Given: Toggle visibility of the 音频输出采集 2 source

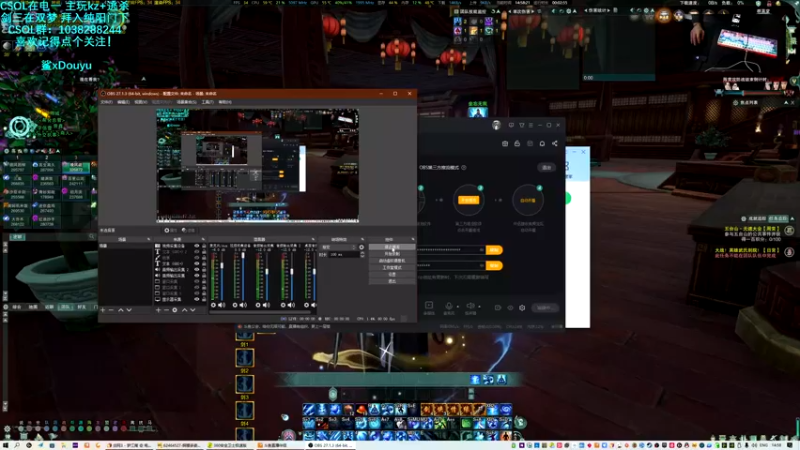Looking at the screenshot, I should tap(196, 269).
